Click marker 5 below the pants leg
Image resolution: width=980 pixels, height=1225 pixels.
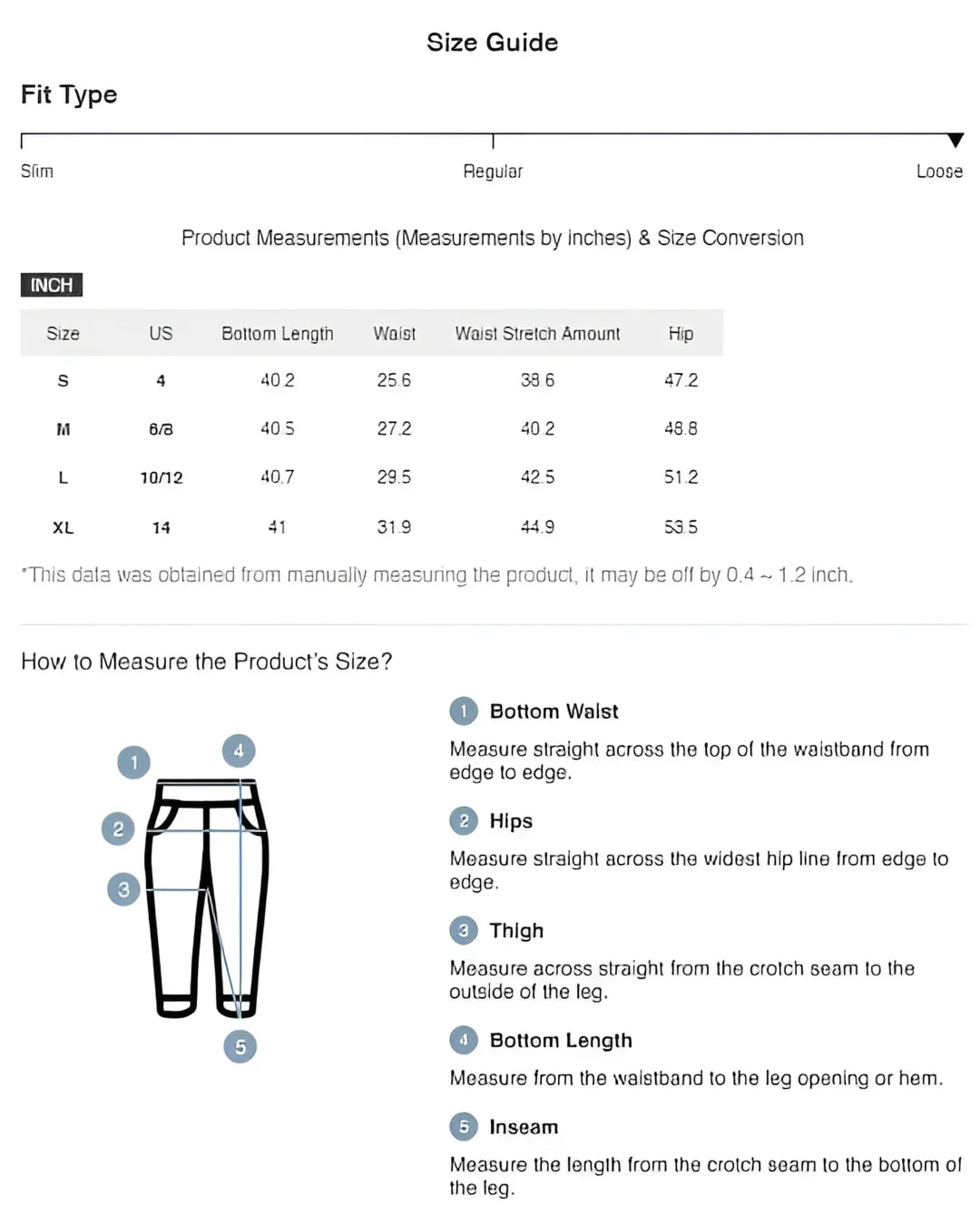(x=240, y=1046)
